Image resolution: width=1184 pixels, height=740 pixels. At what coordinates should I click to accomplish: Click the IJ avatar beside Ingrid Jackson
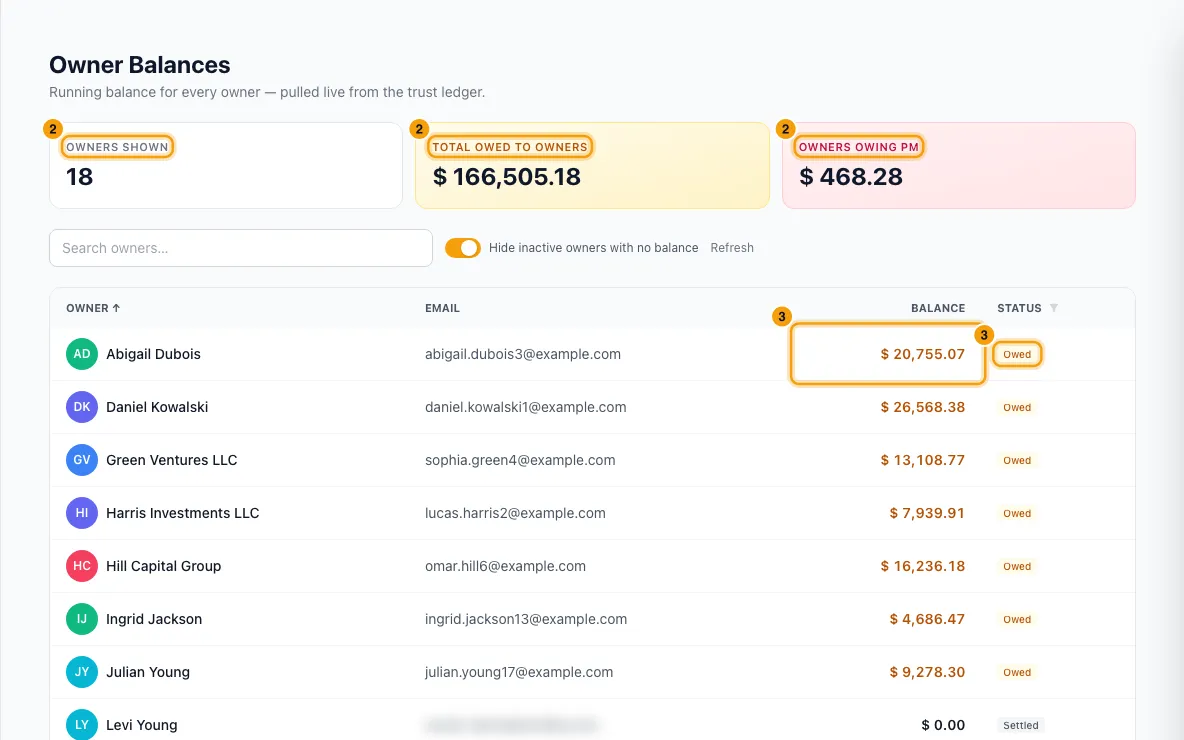(x=82, y=619)
